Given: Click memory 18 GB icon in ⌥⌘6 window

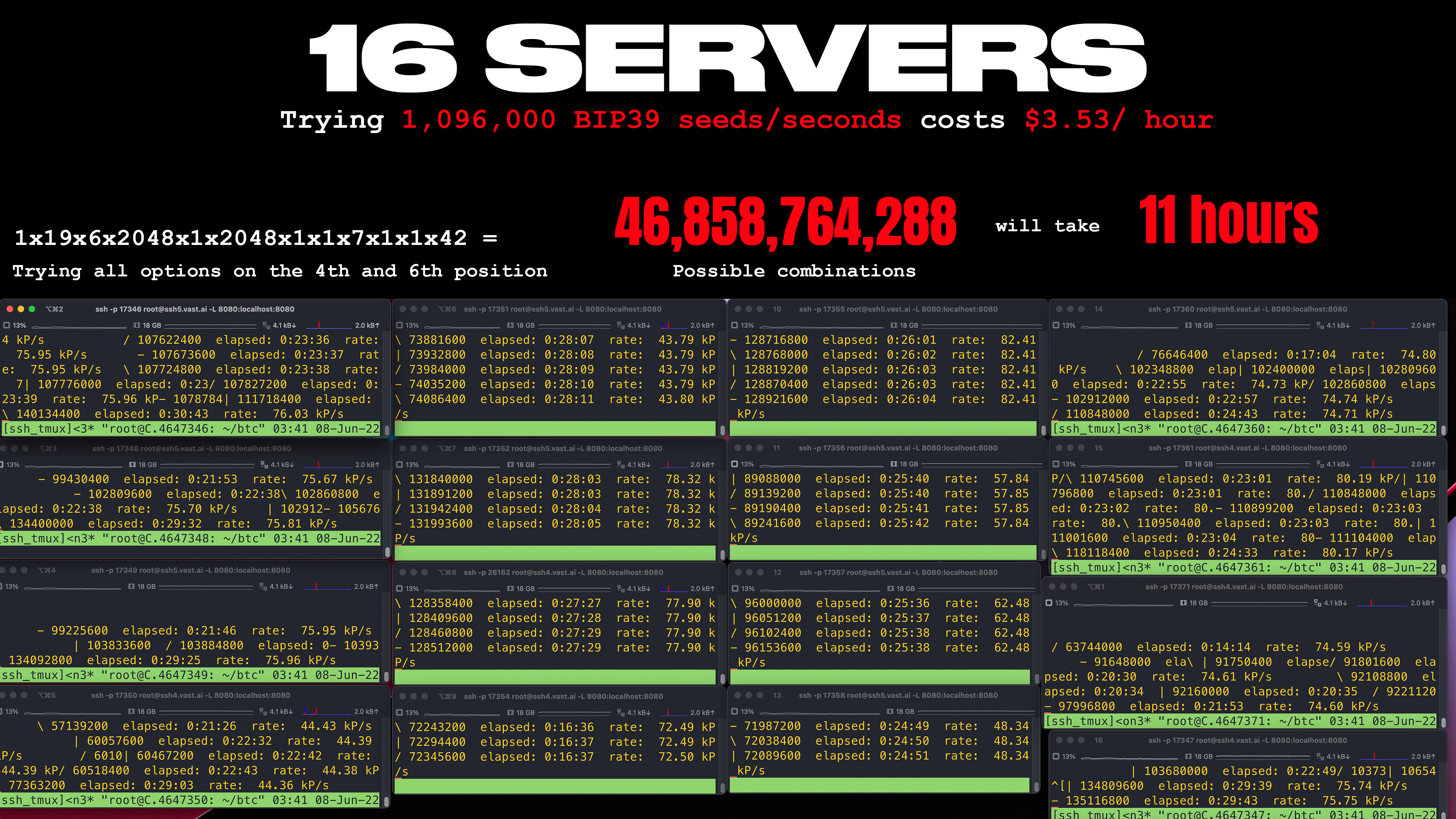Looking at the screenshot, I should [510, 325].
